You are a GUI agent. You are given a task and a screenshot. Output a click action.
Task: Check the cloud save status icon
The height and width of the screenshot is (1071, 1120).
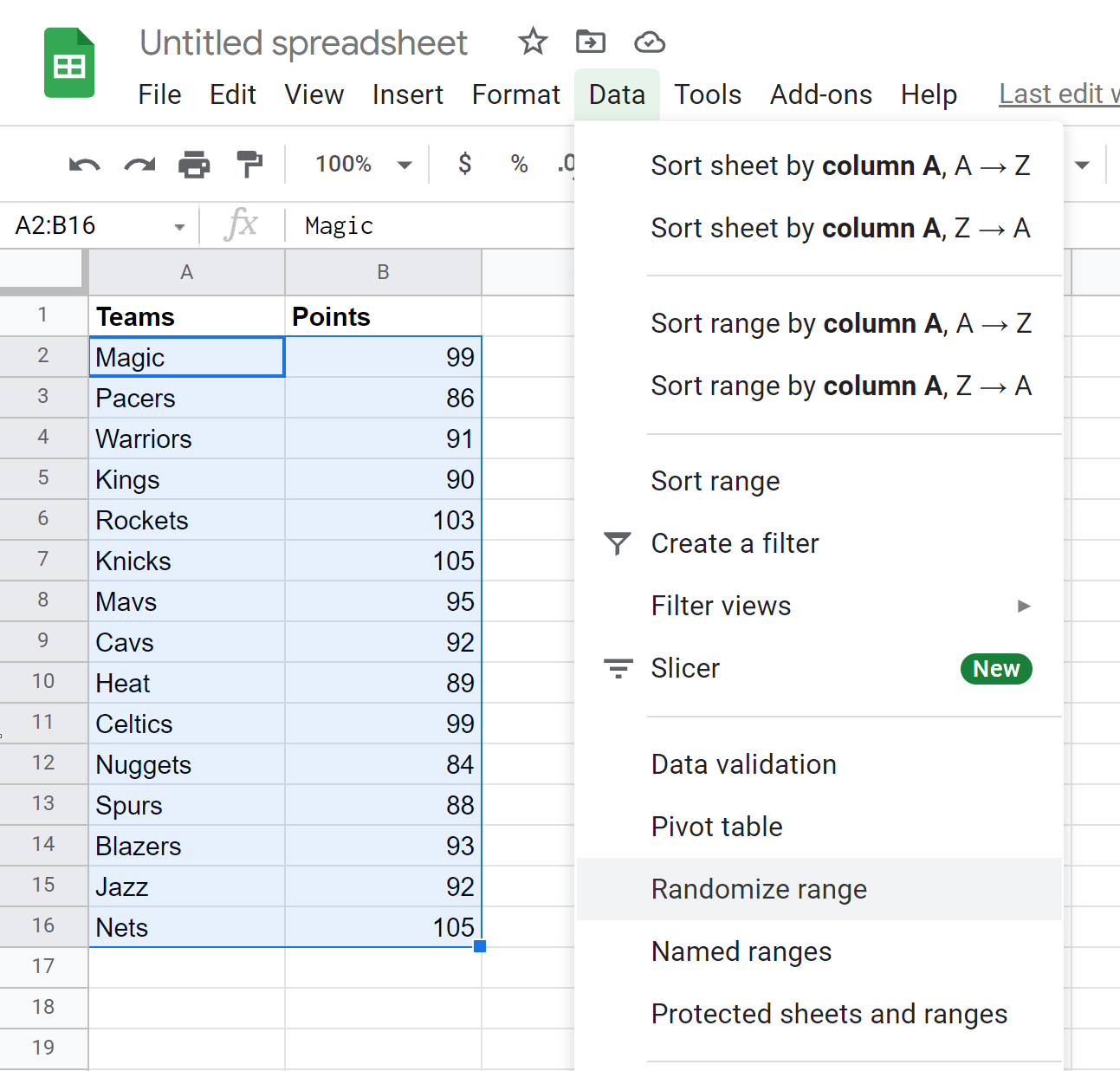tap(650, 42)
